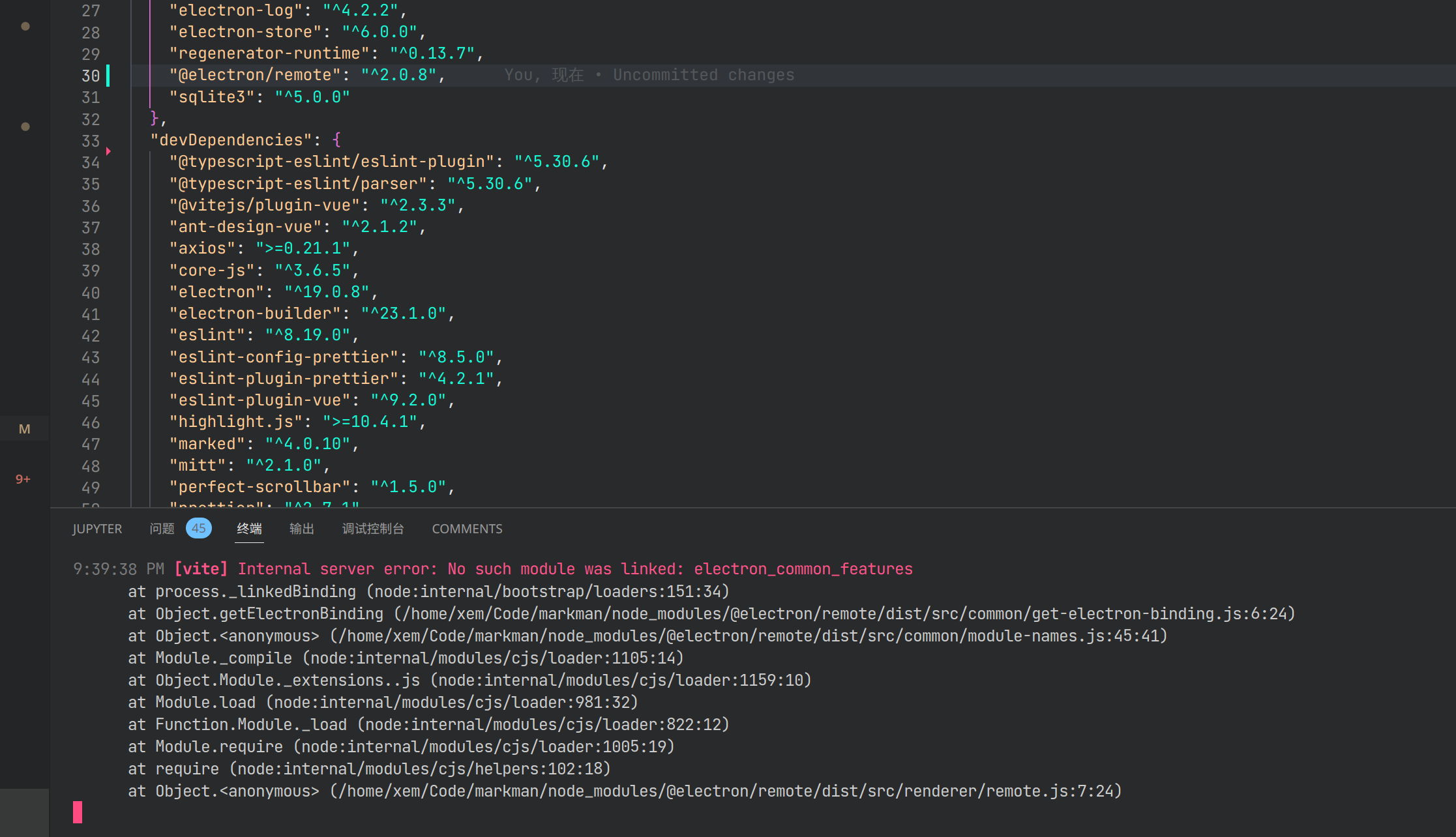Click line number 38 in the editor gutter
1456x837 pixels.
[91, 248]
